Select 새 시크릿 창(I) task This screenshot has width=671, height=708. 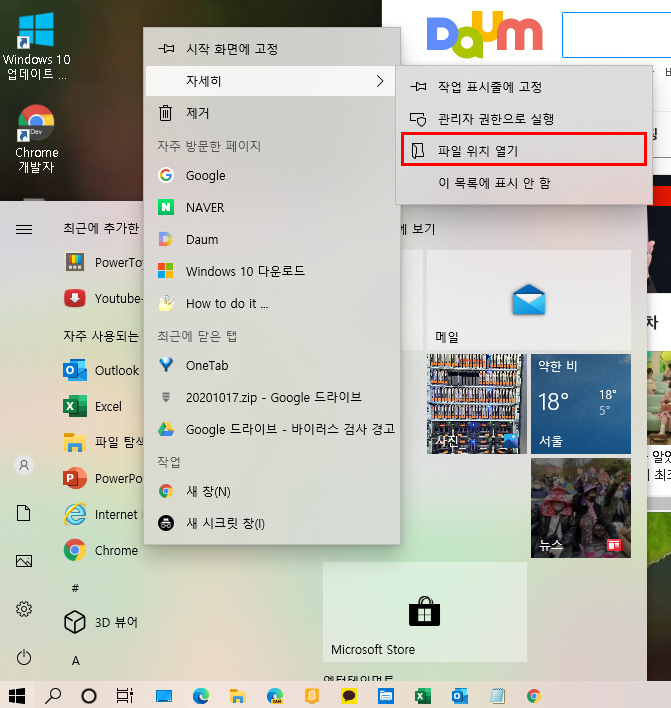click(x=272, y=523)
